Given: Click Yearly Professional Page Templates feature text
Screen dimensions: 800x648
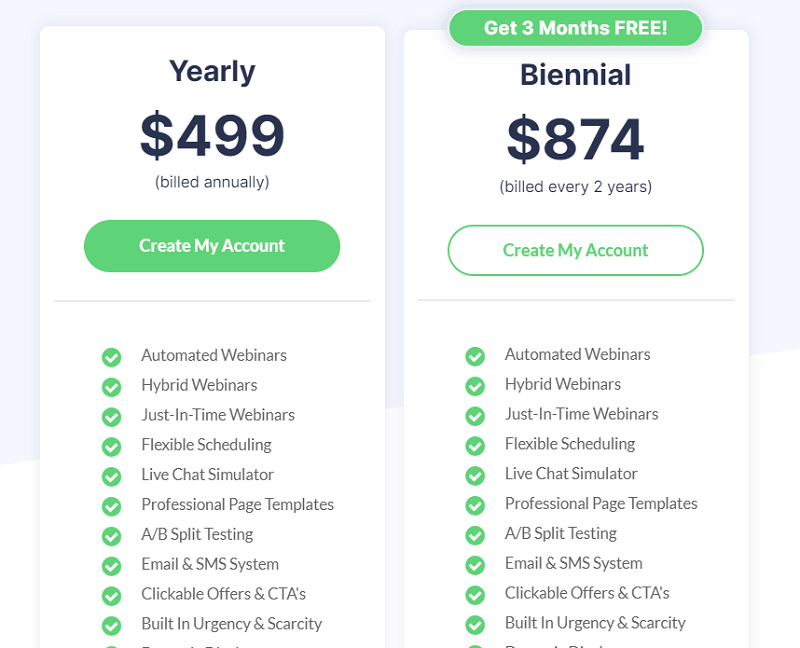Looking at the screenshot, I should [x=238, y=505].
